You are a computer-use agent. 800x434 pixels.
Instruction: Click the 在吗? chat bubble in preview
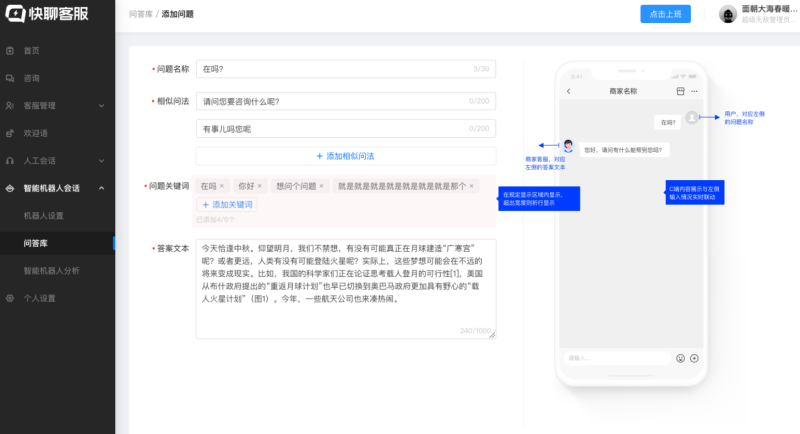click(x=667, y=122)
